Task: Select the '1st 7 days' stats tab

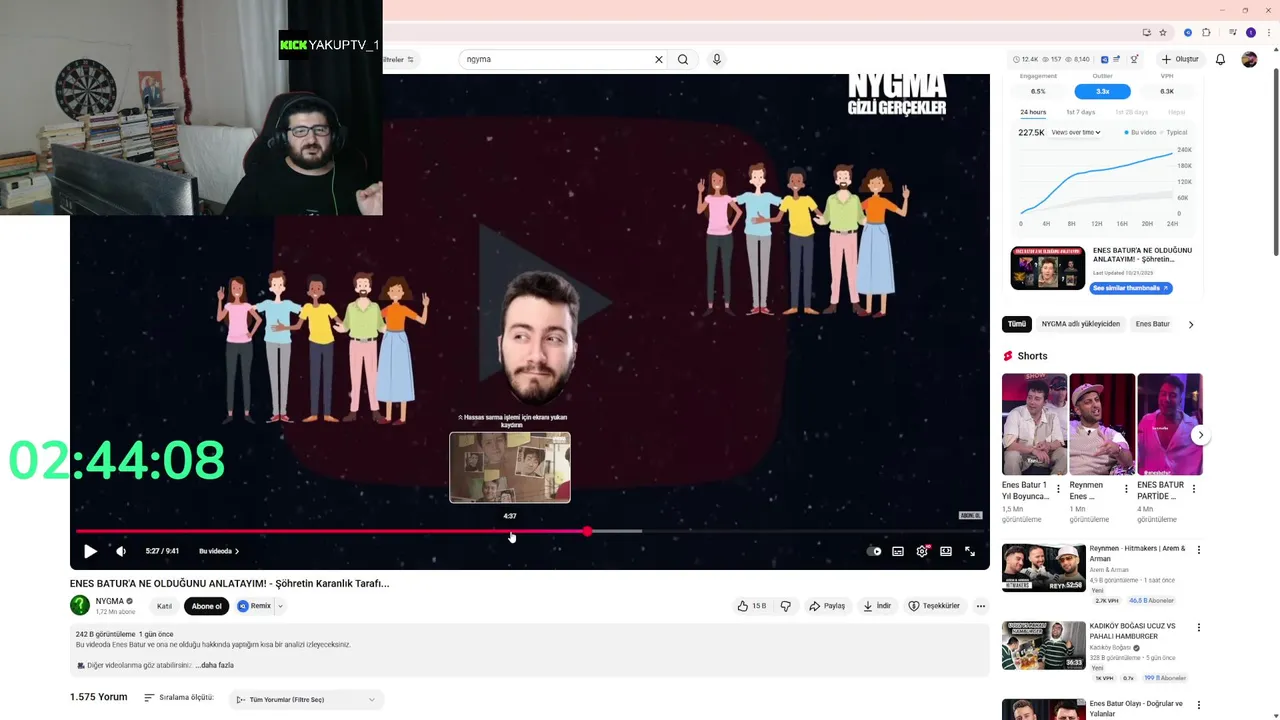Action: pyautogui.click(x=1080, y=112)
